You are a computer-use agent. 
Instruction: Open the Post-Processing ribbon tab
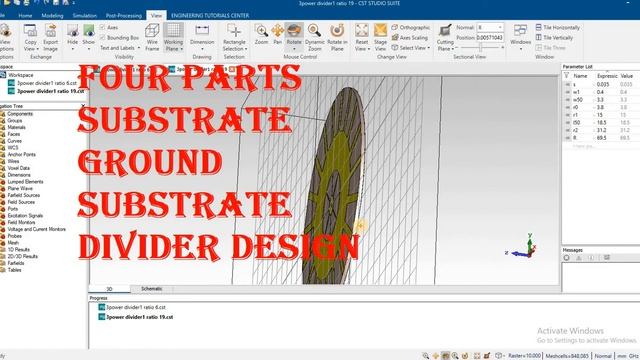click(124, 16)
